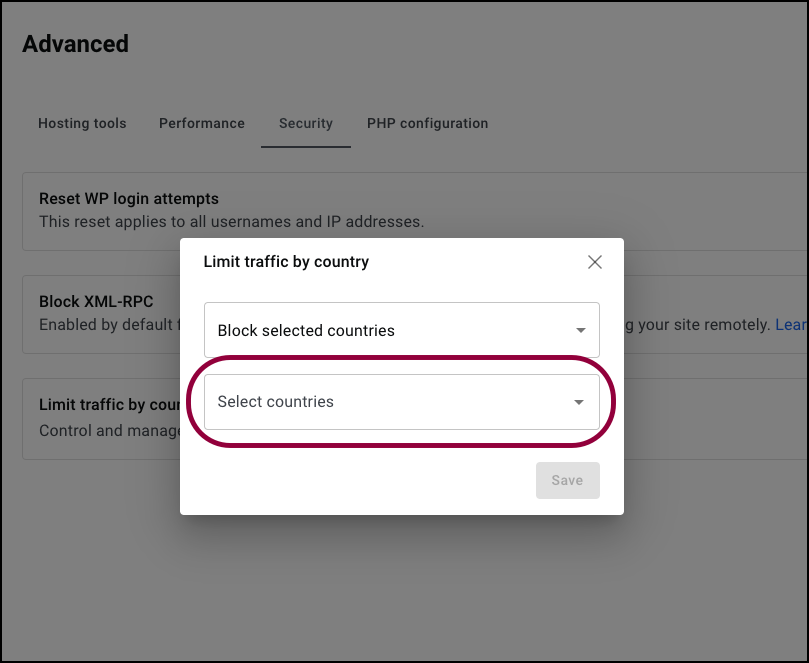The width and height of the screenshot is (809, 663).
Task: Select the Security tab
Action: 306,123
